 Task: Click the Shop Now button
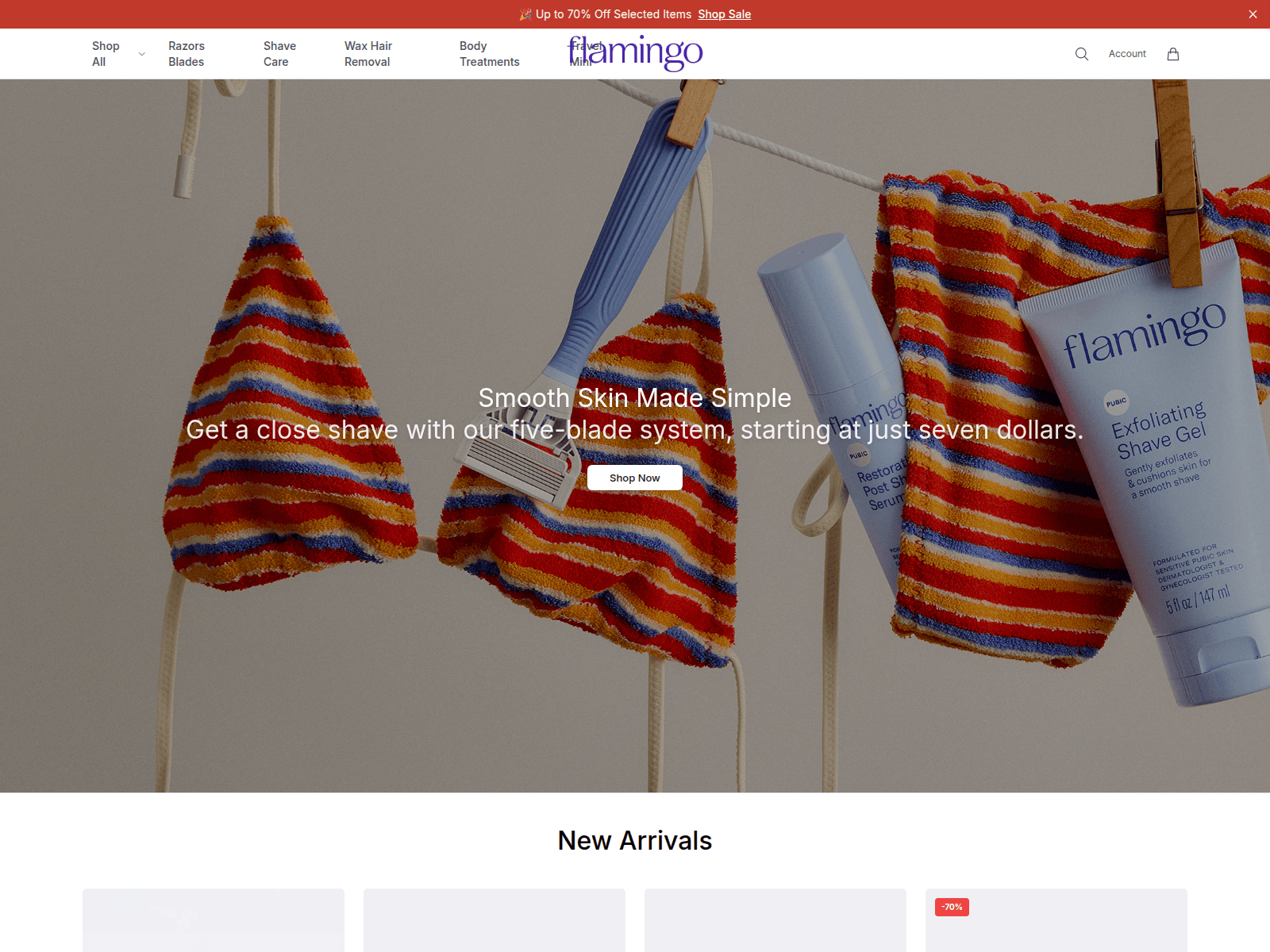pyautogui.click(x=635, y=478)
